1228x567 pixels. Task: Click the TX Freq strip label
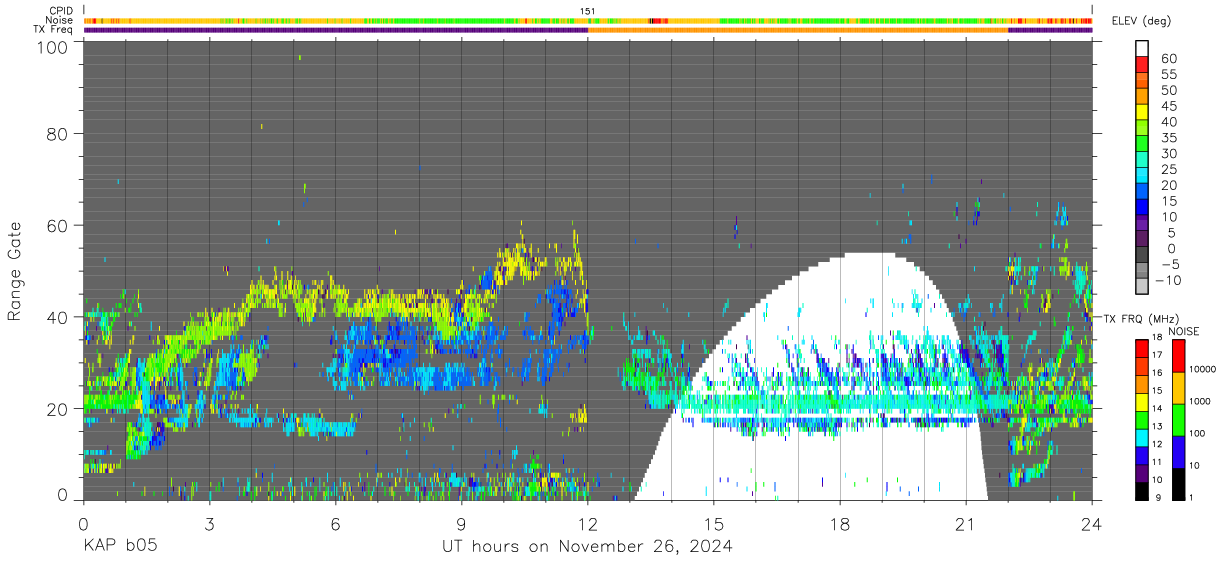pos(54,29)
